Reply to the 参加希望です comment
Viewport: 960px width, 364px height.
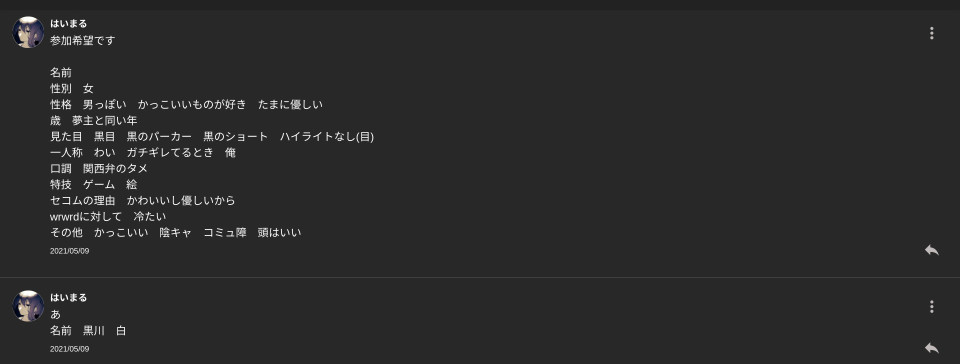coord(931,250)
